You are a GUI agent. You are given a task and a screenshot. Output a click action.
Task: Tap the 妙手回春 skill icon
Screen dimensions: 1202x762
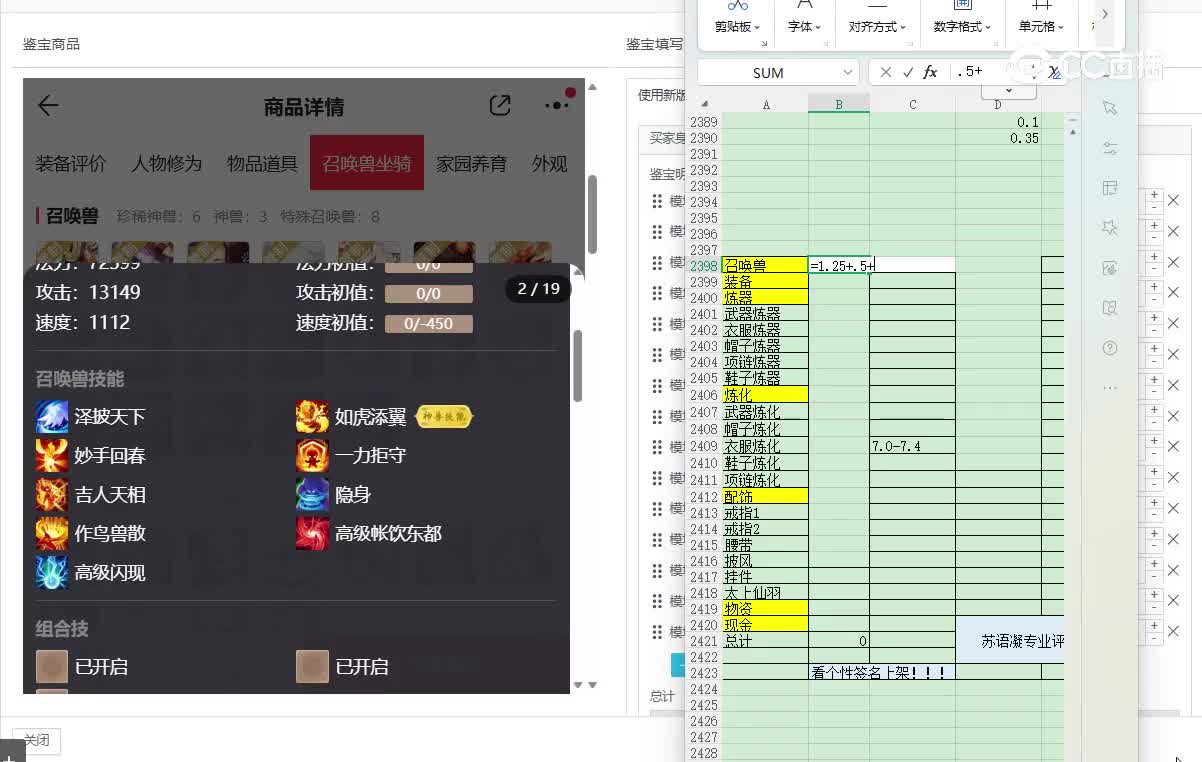pos(52,456)
